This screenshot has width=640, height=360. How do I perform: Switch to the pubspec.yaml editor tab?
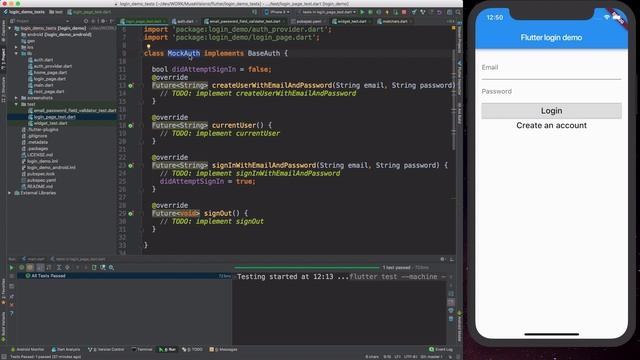(308, 21)
